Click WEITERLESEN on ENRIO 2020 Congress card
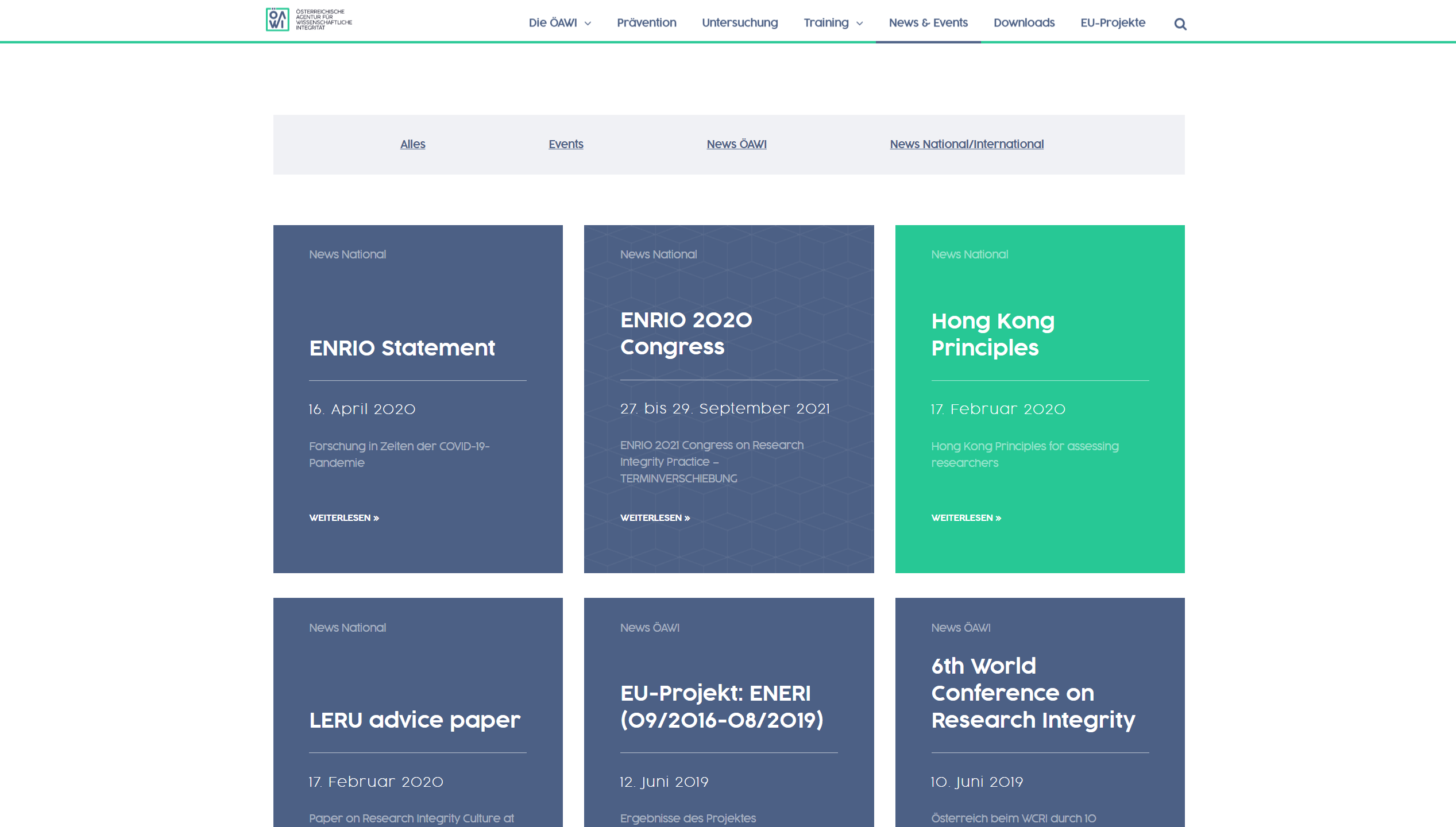This screenshot has height=827, width=1456. (x=655, y=518)
